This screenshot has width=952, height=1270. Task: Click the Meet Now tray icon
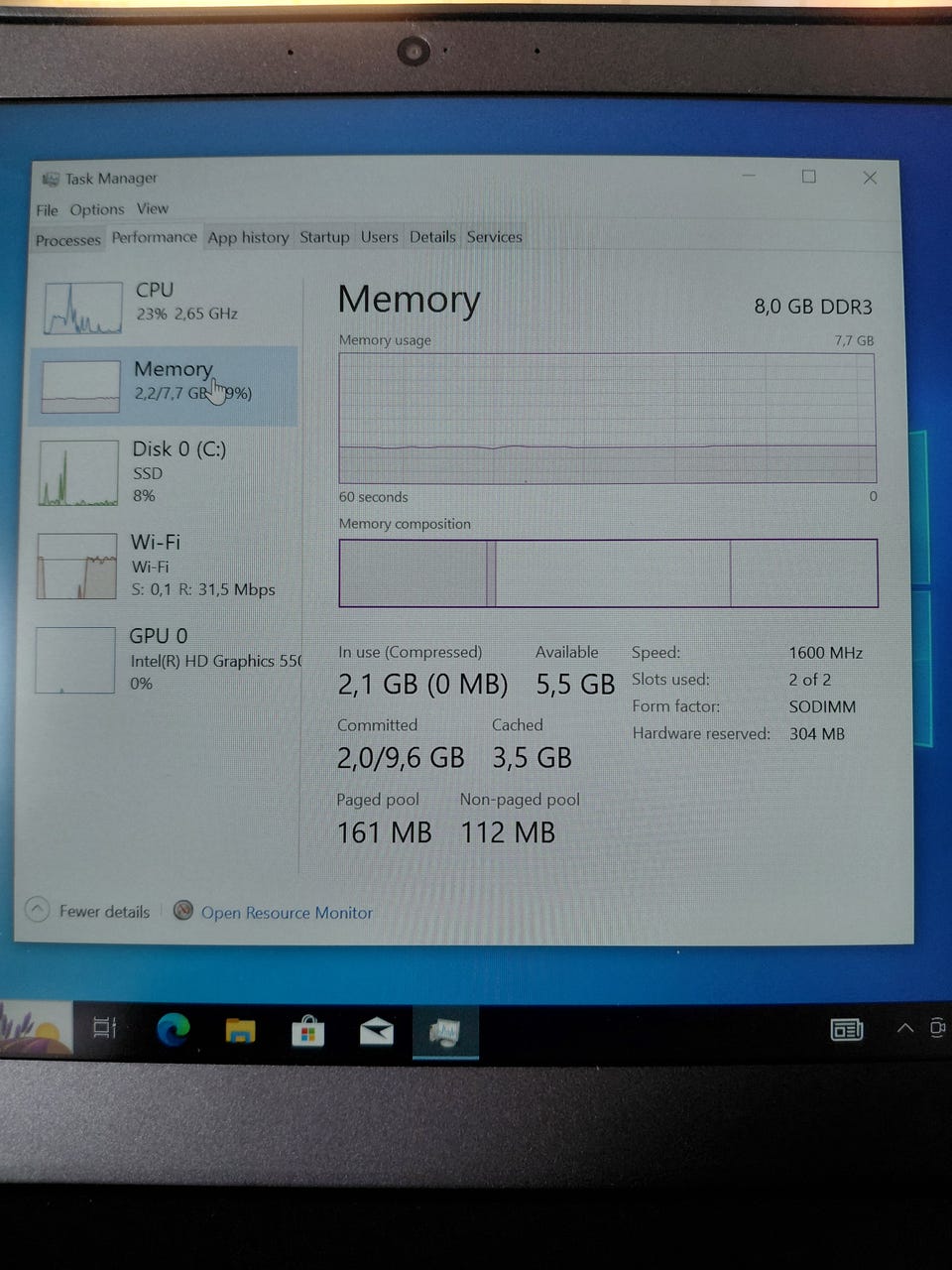point(938,1028)
